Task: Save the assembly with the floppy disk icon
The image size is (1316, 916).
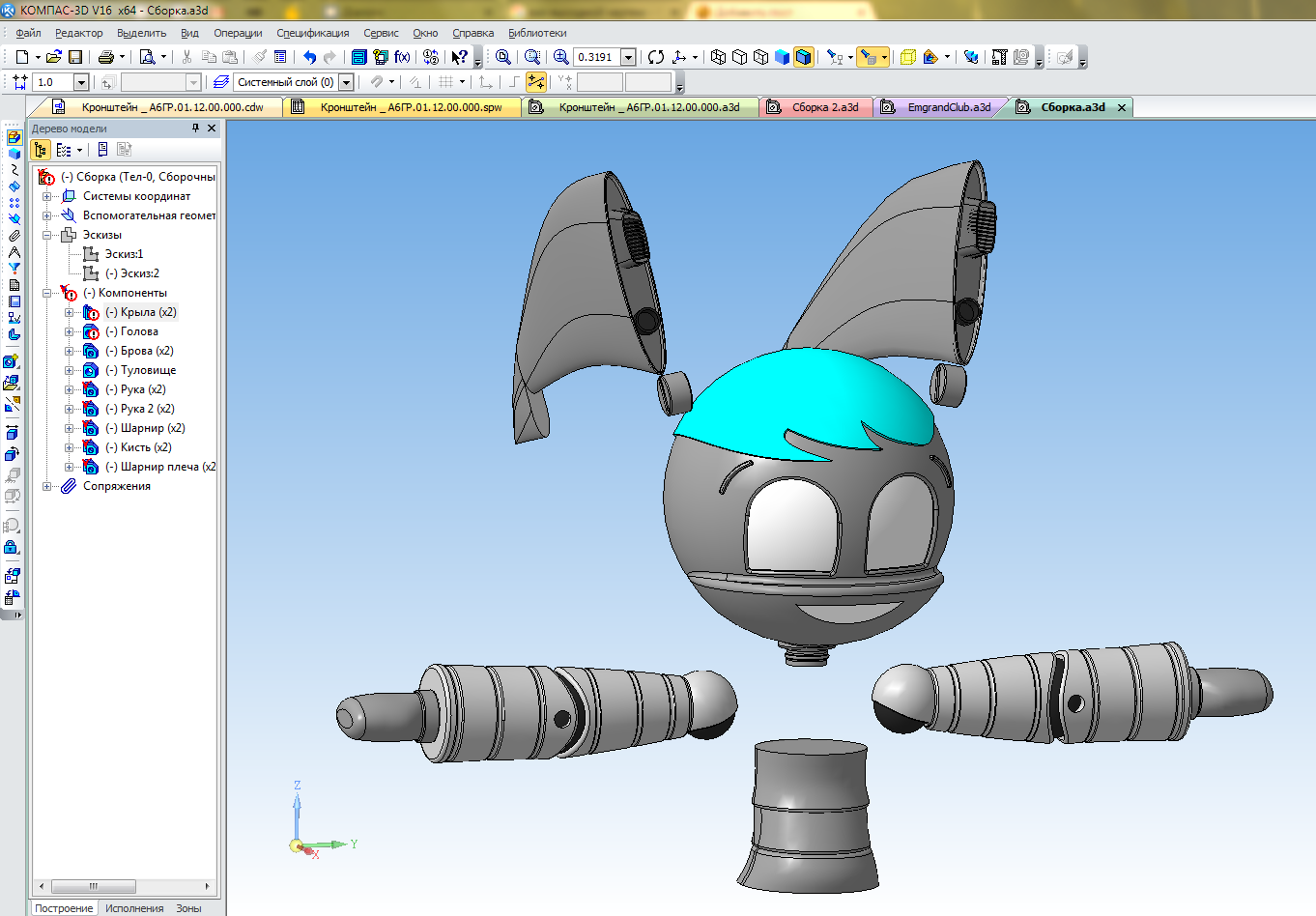Action: (75, 57)
